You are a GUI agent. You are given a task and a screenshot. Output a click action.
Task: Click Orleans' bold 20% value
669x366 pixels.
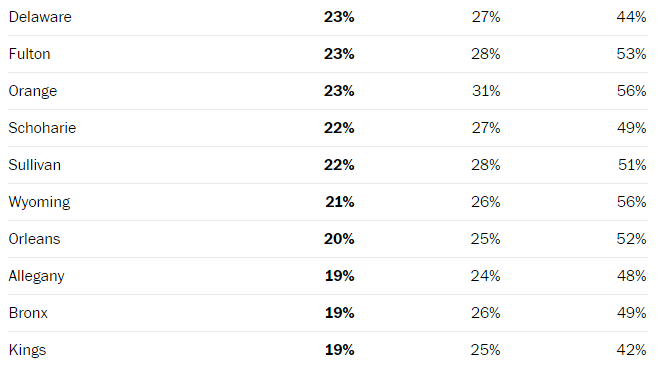point(339,239)
